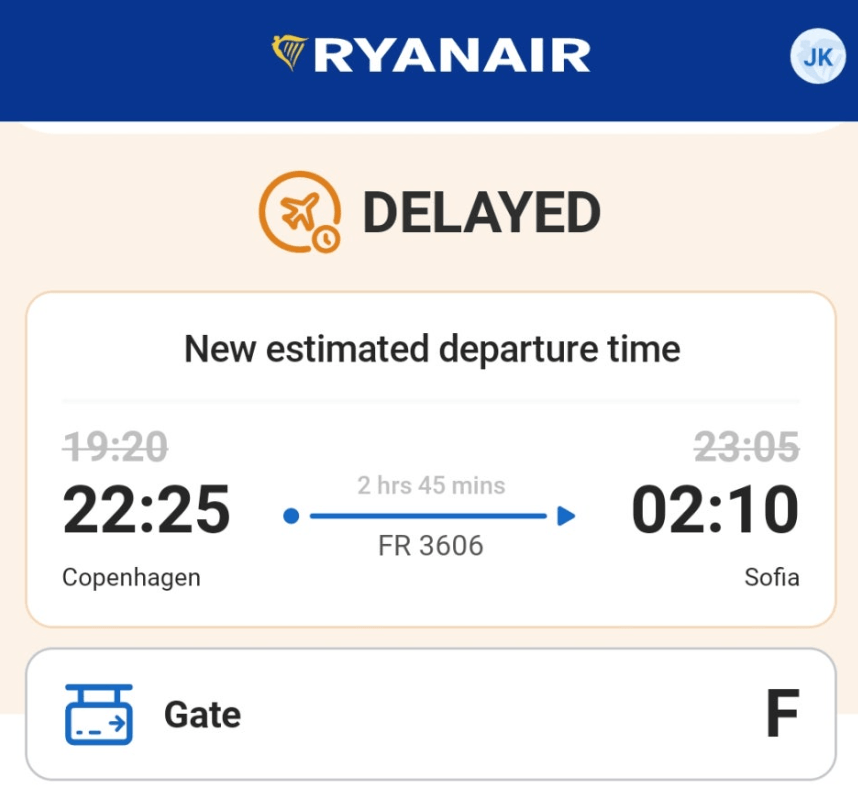Tap the gate letter F

coord(782,713)
